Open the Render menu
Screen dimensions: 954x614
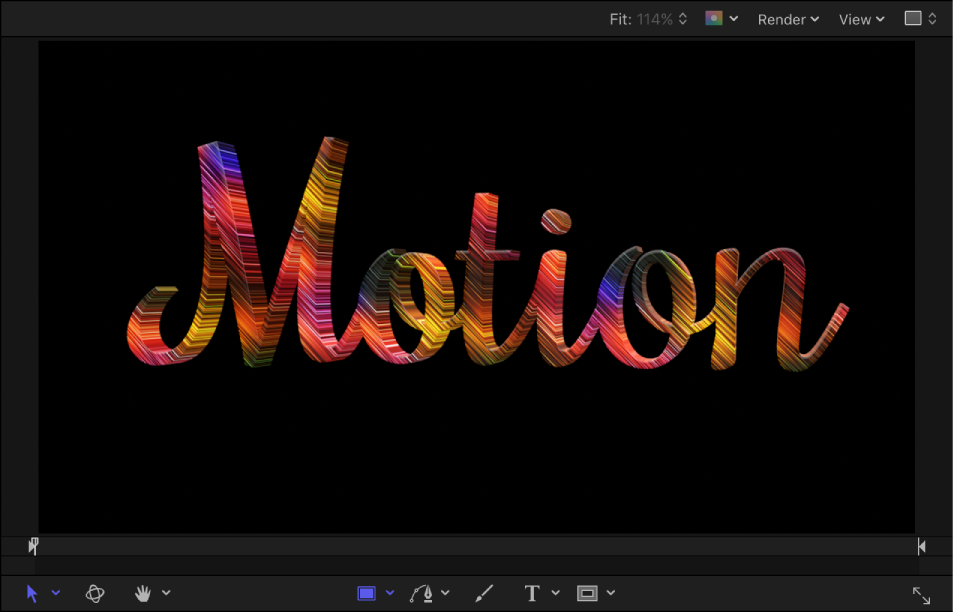pos(788,19)
